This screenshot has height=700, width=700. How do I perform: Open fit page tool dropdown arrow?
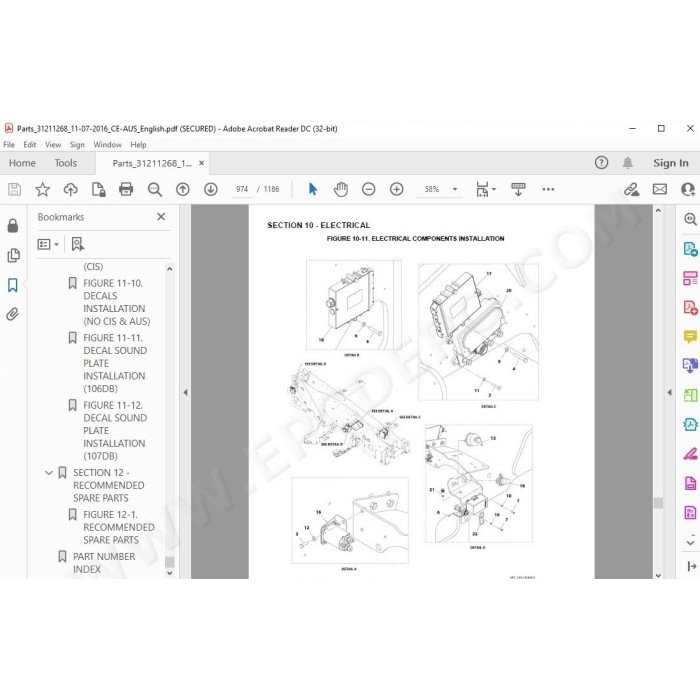(x=494, y=189)
